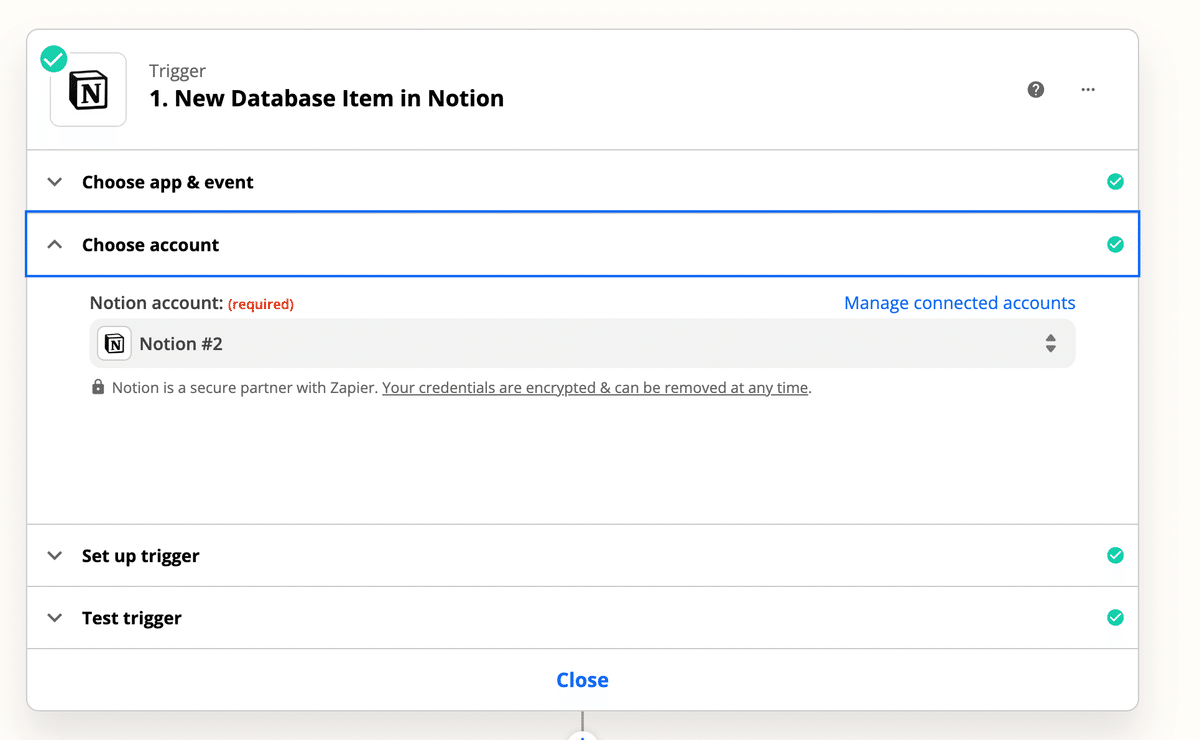This screenshot has width=1200, height=740.
Task: Click the 1. New Database Item in Notion title
Action: tap(326, 98)
